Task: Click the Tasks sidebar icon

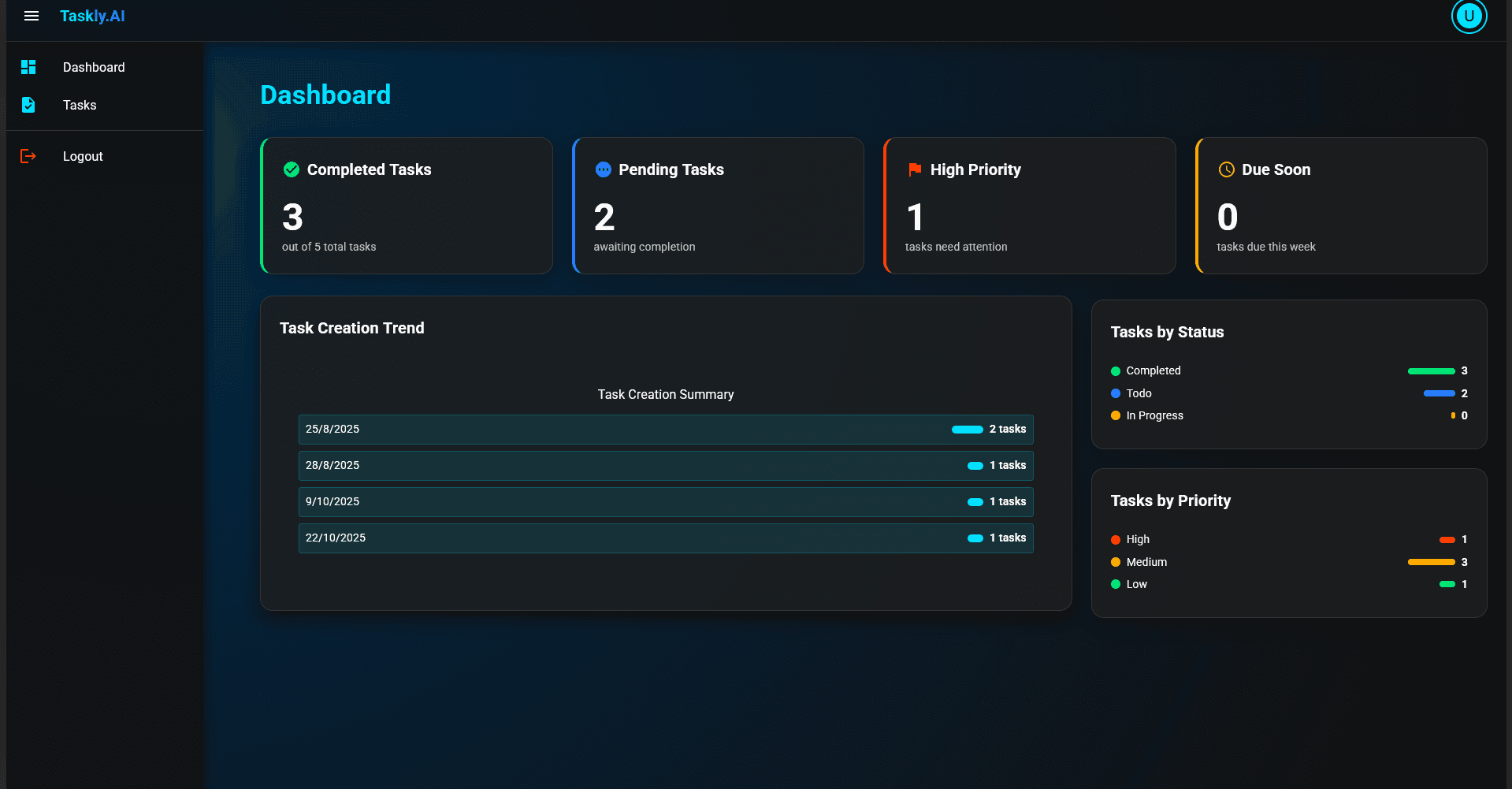Action: (28, 105)
